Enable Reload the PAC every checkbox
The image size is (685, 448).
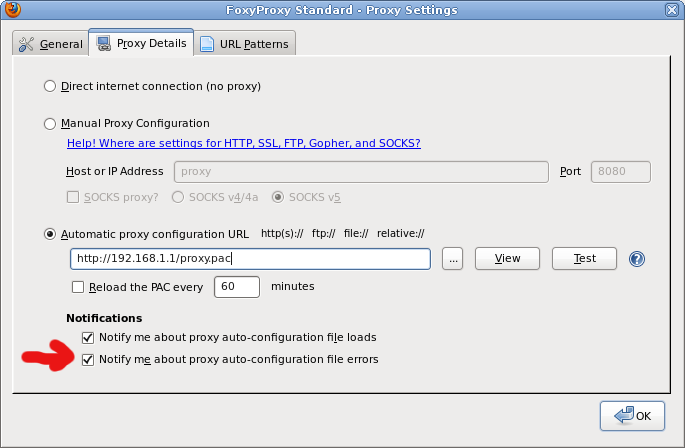pyautogui.click(x=78, y=287)
